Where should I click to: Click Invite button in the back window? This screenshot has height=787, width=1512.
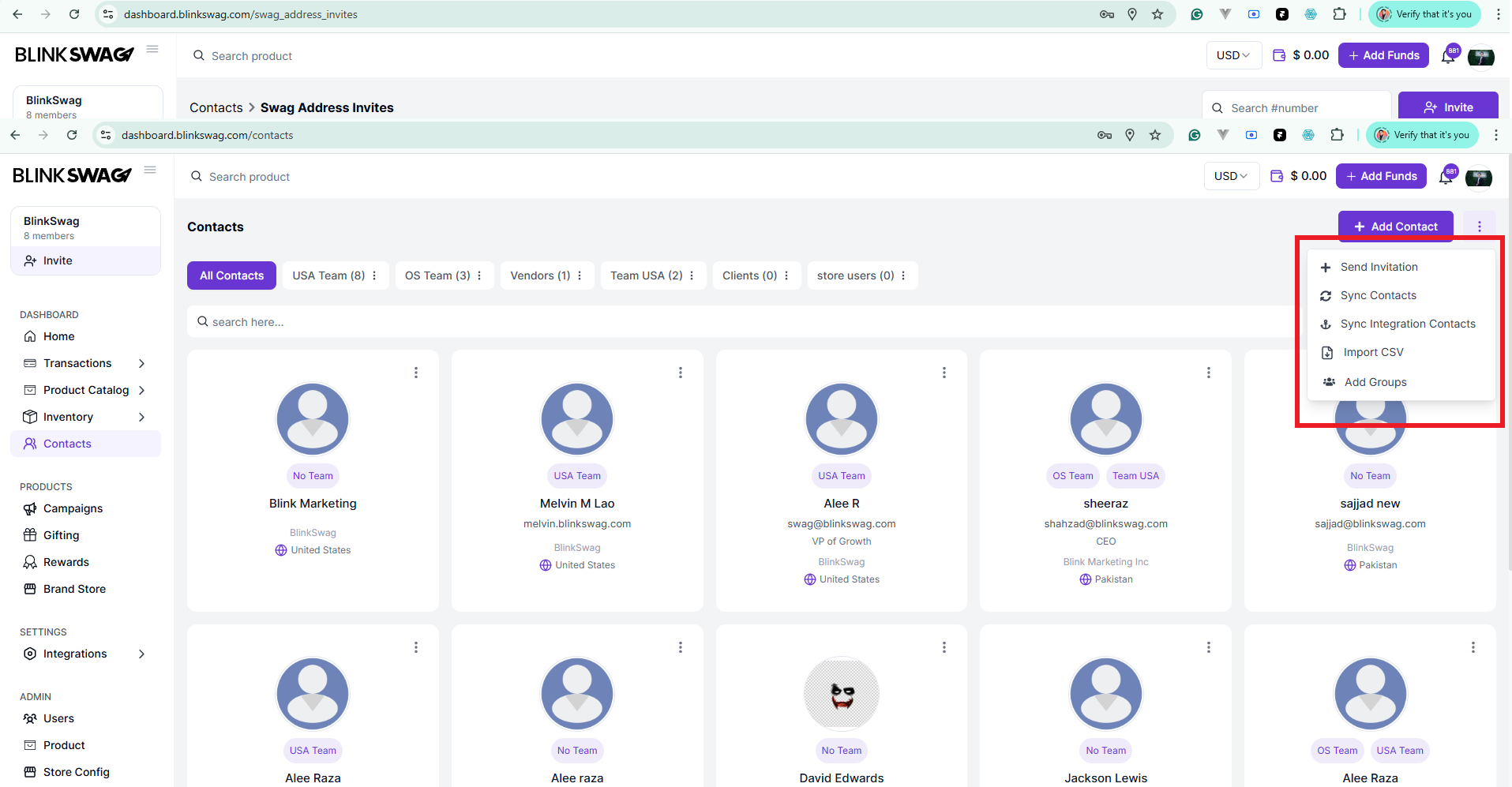coord(1448,107)
